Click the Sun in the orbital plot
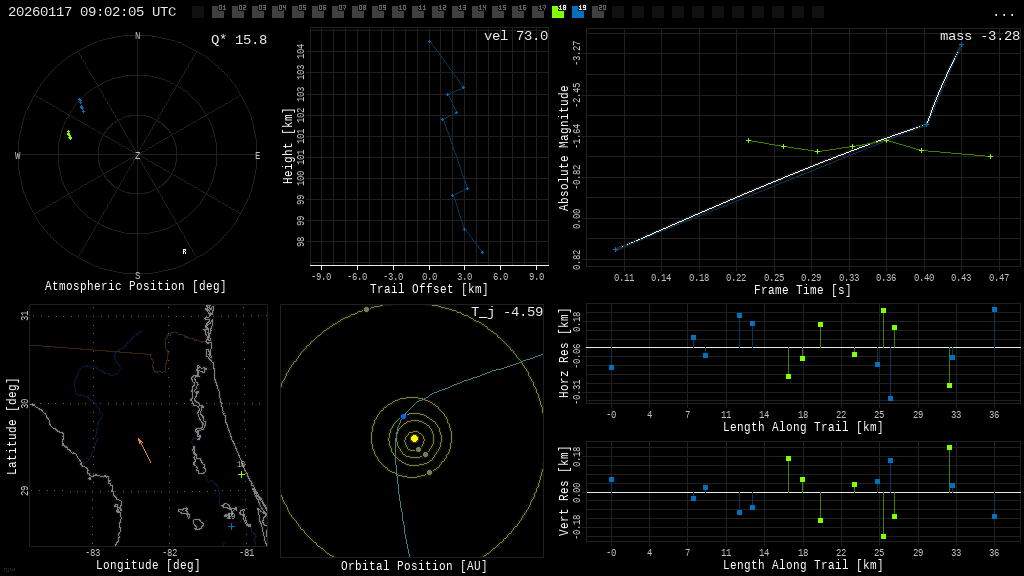 click(414, 438)
